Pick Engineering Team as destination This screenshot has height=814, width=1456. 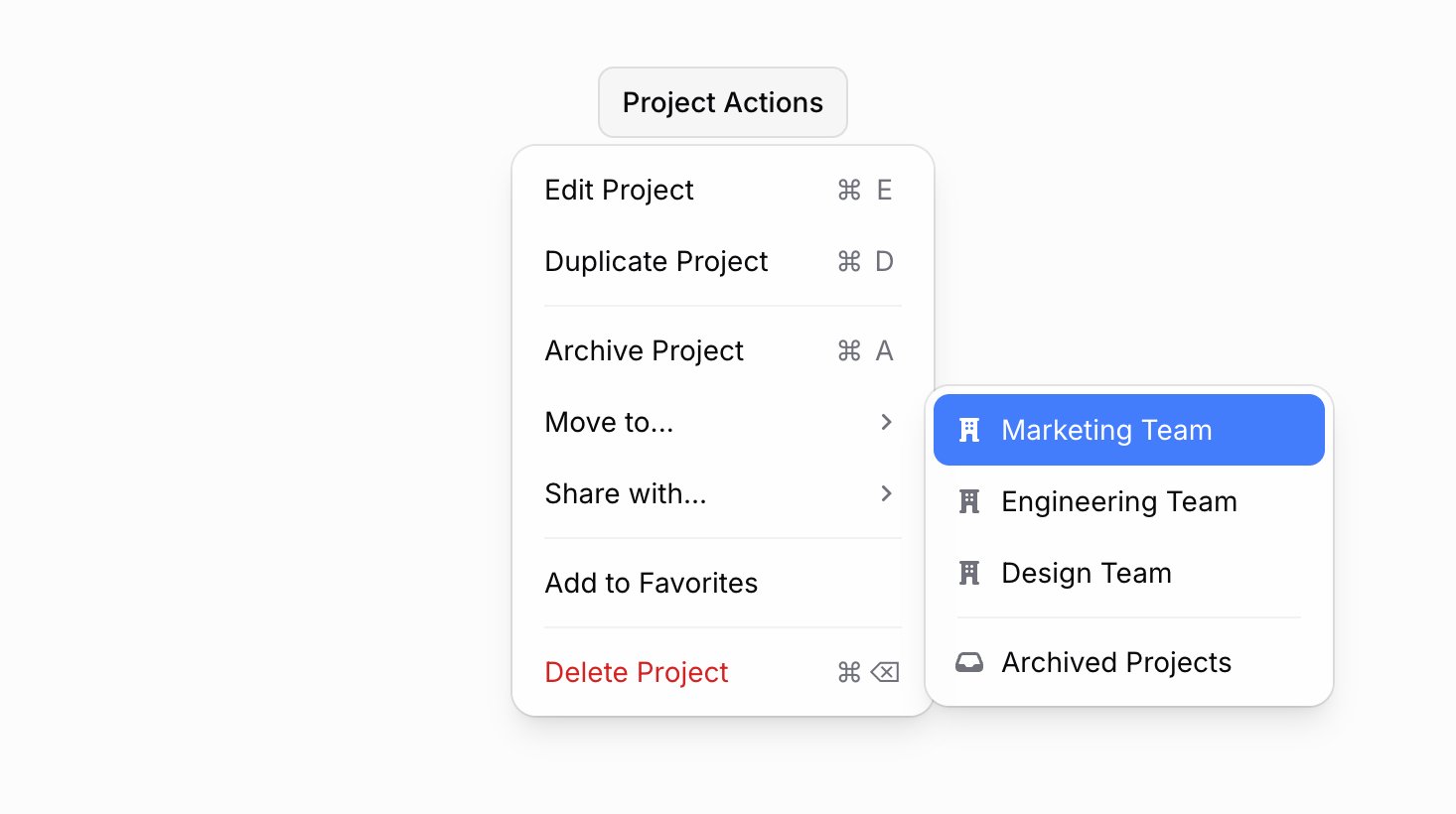(1119, 501)
